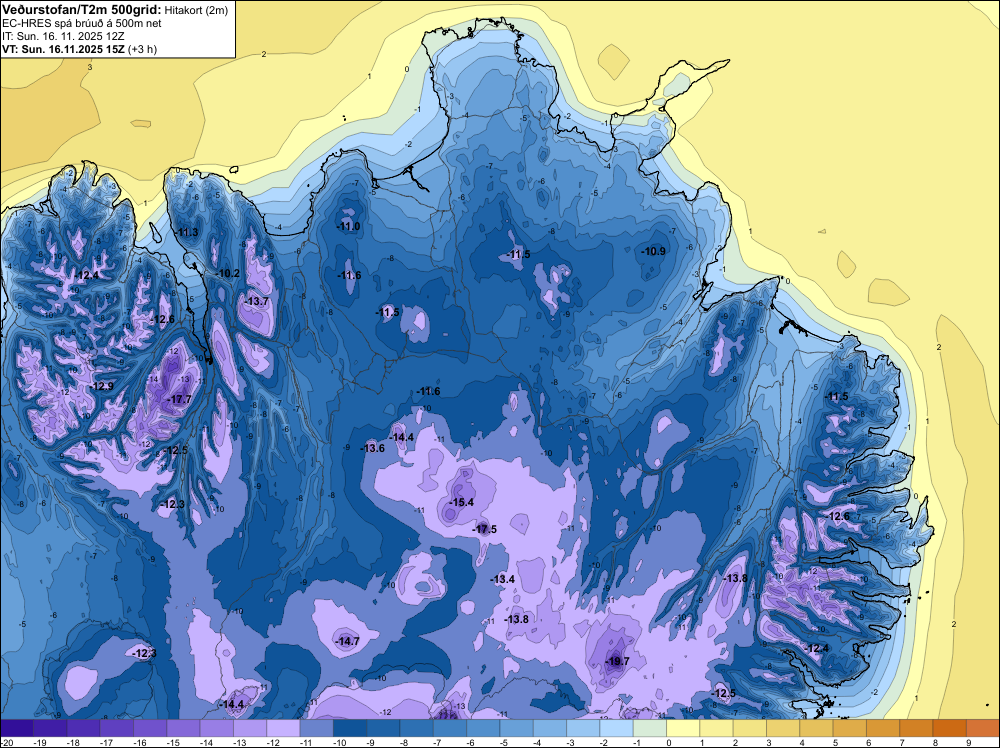Click the -15.4 temperature label
Viewport: 1000px width, 748px height.
pos(462,502)
